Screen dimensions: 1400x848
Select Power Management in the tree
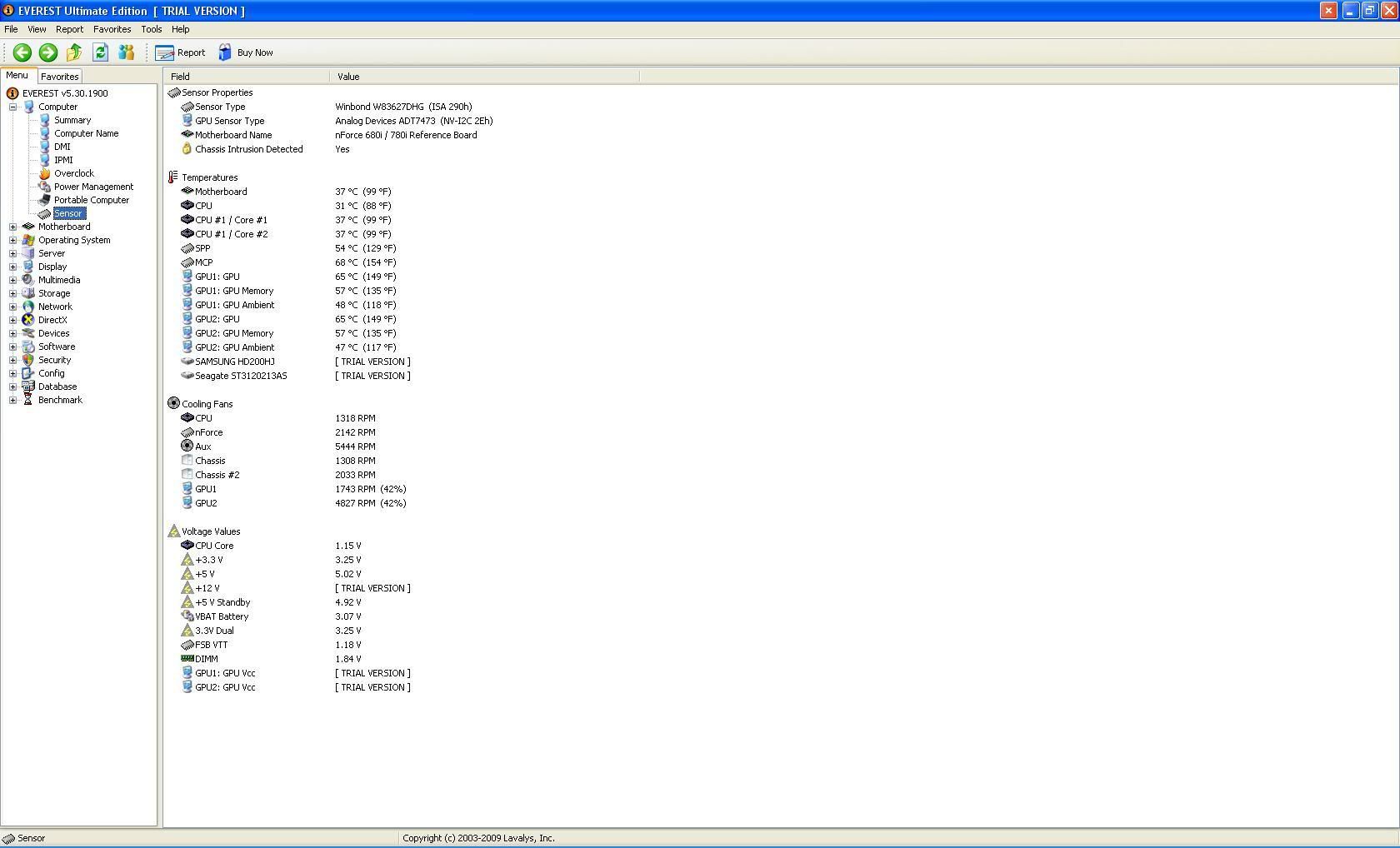click(93, 187)
